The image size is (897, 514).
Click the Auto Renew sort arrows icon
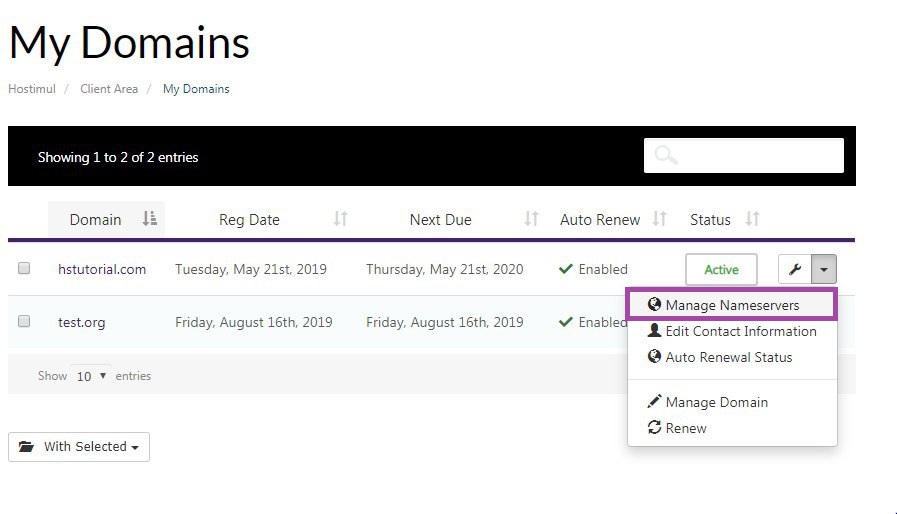[659, 219]
